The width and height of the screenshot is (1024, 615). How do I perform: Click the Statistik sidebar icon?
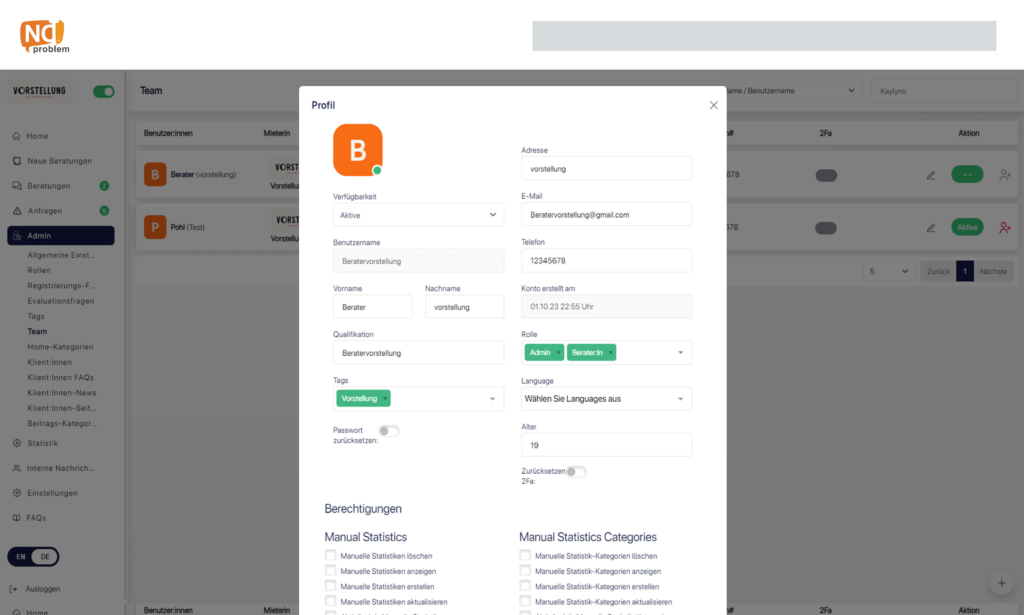[x=16, y=443]
